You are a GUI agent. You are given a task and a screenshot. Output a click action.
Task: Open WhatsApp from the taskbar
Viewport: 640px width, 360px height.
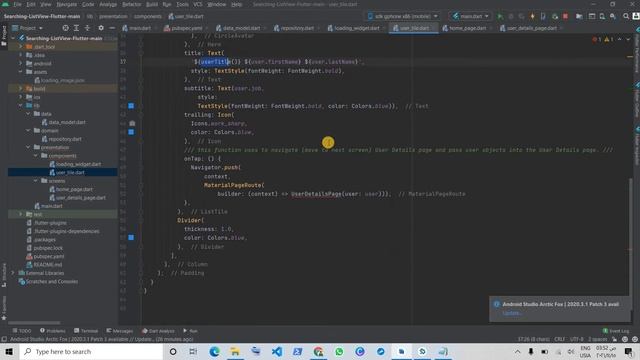coord(339,351)
